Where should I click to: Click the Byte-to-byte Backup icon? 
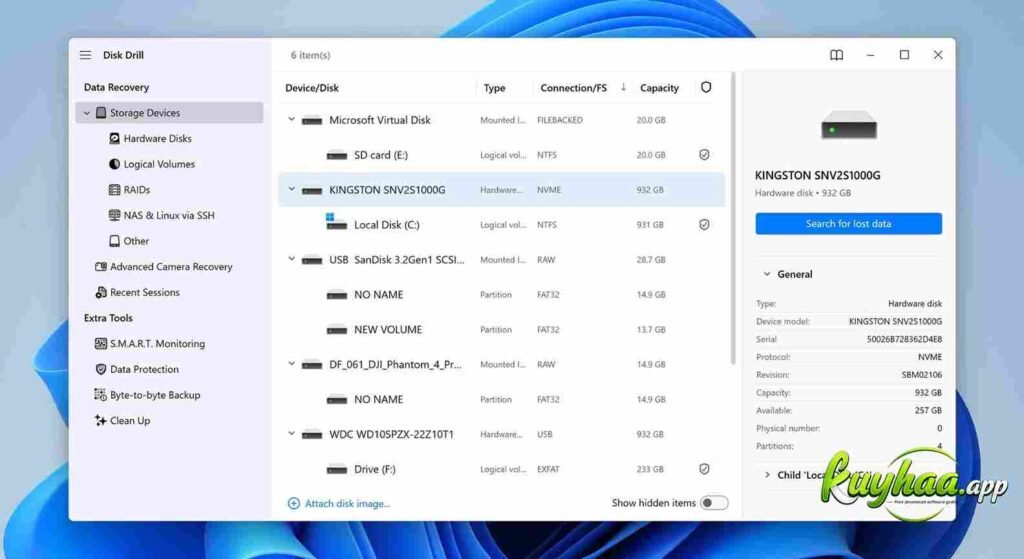100,394
